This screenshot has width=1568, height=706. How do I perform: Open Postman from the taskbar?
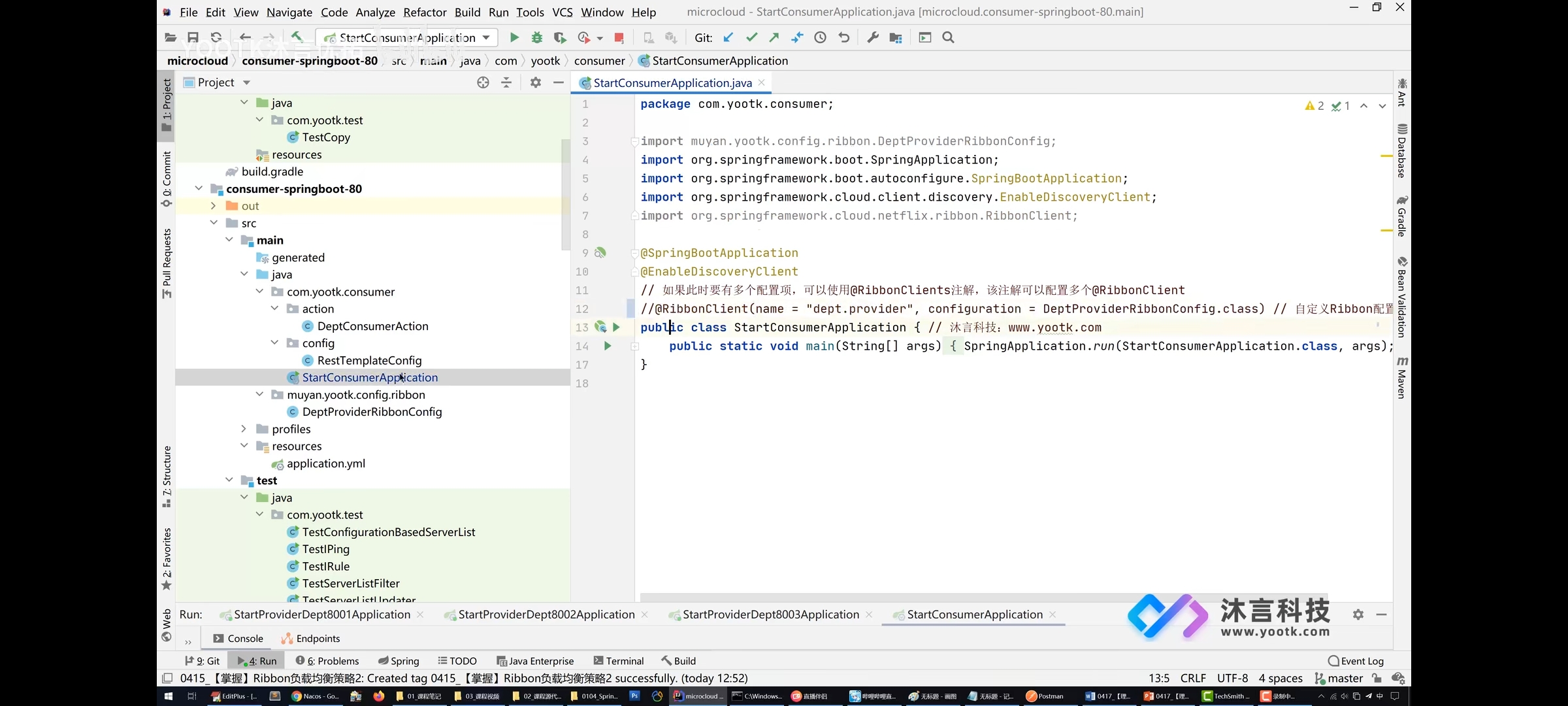click(x=1045, y=696)
